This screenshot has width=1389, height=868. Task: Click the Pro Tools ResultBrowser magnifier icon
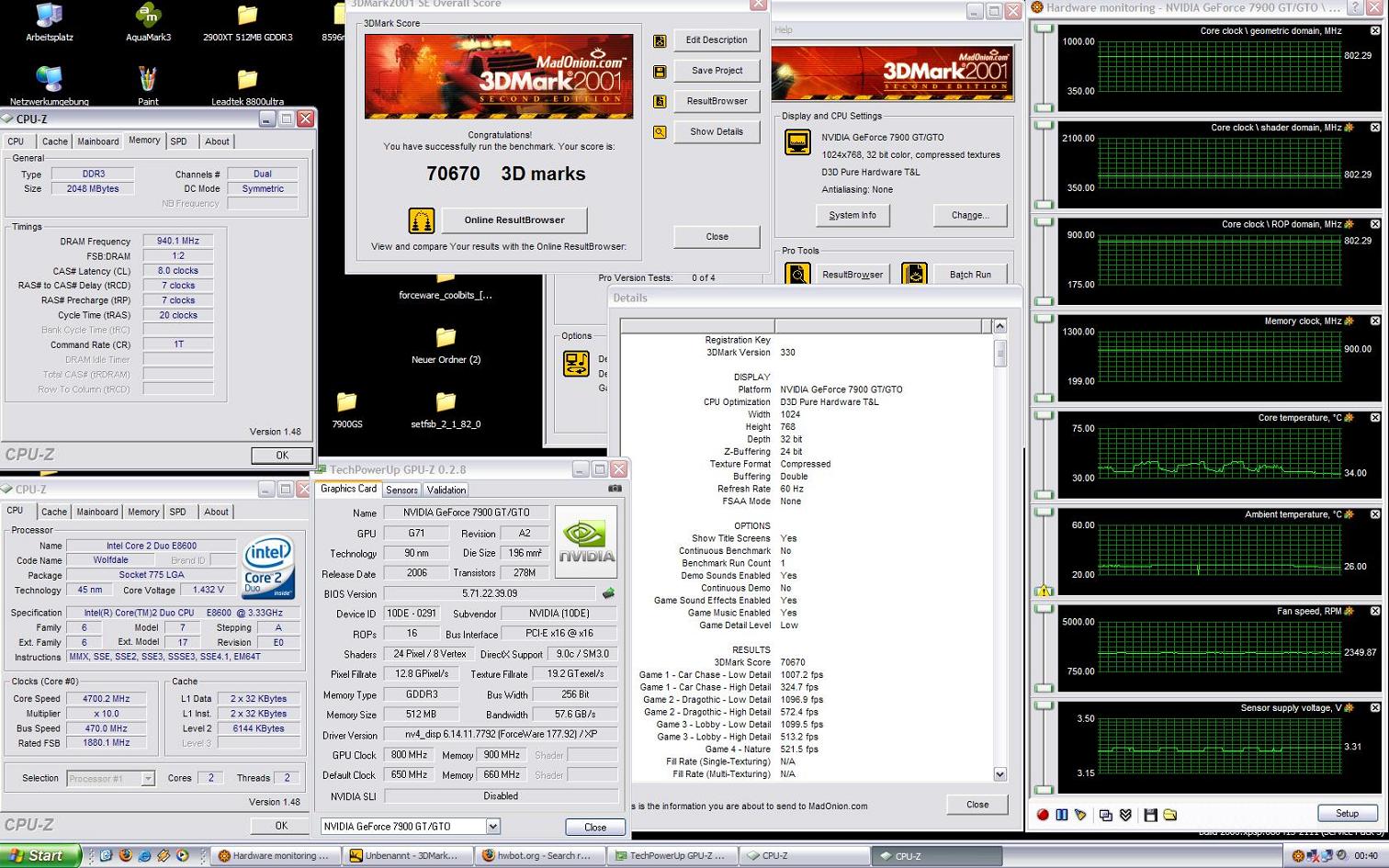[797, 274]
